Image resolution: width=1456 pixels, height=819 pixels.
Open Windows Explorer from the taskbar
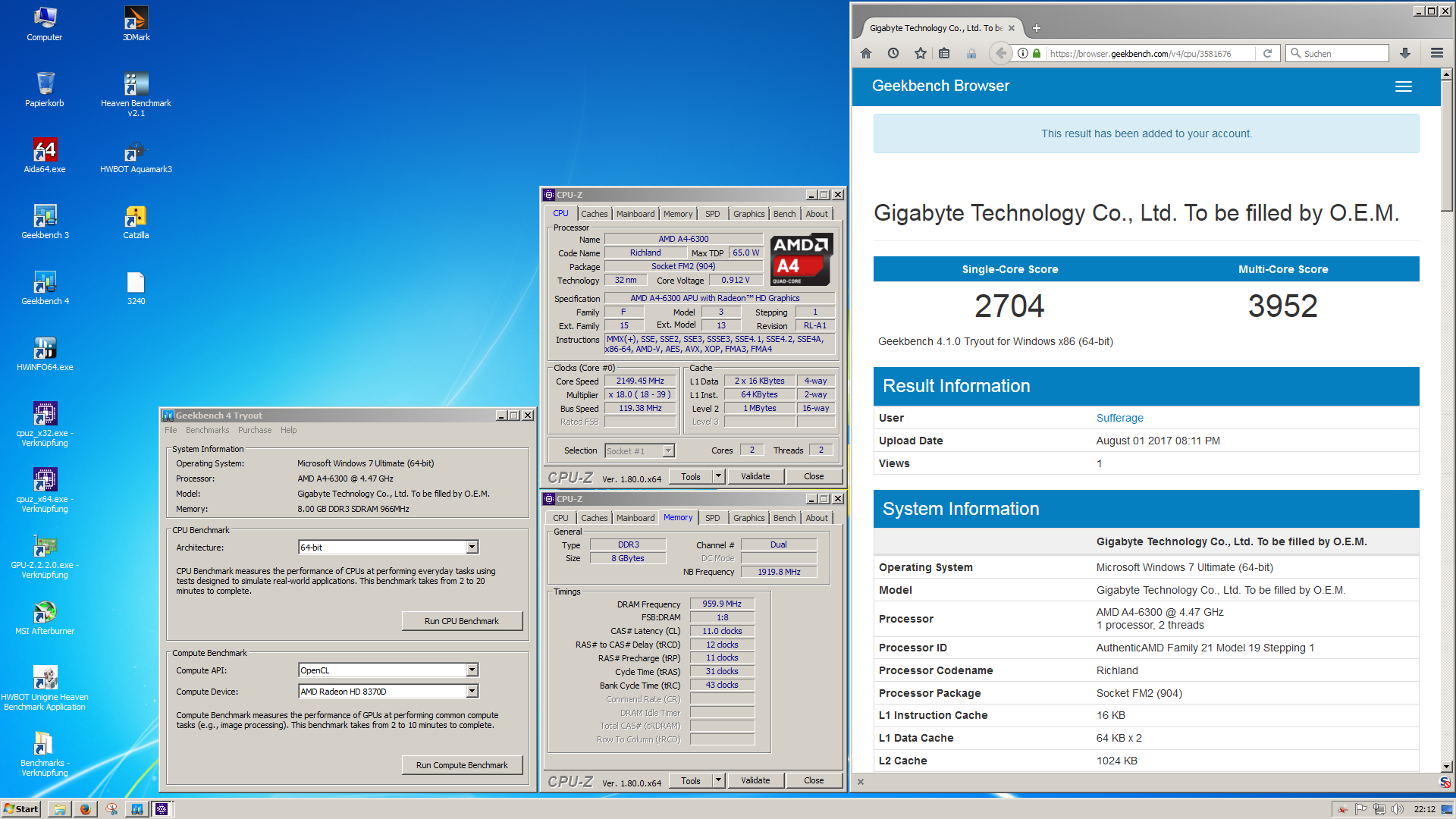[59, 808]
